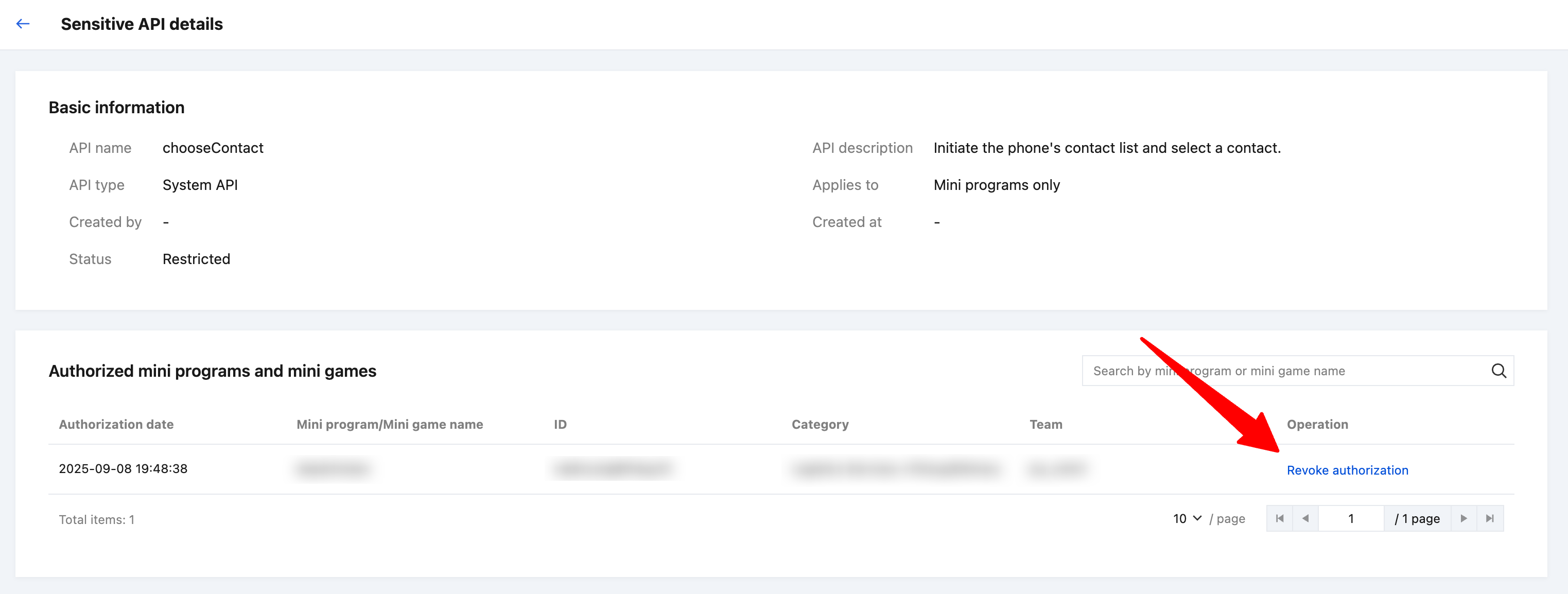The width and height of the screenshot is (1568, 594).
Task: Jump to the first page
Action: tap(1280, 518)
